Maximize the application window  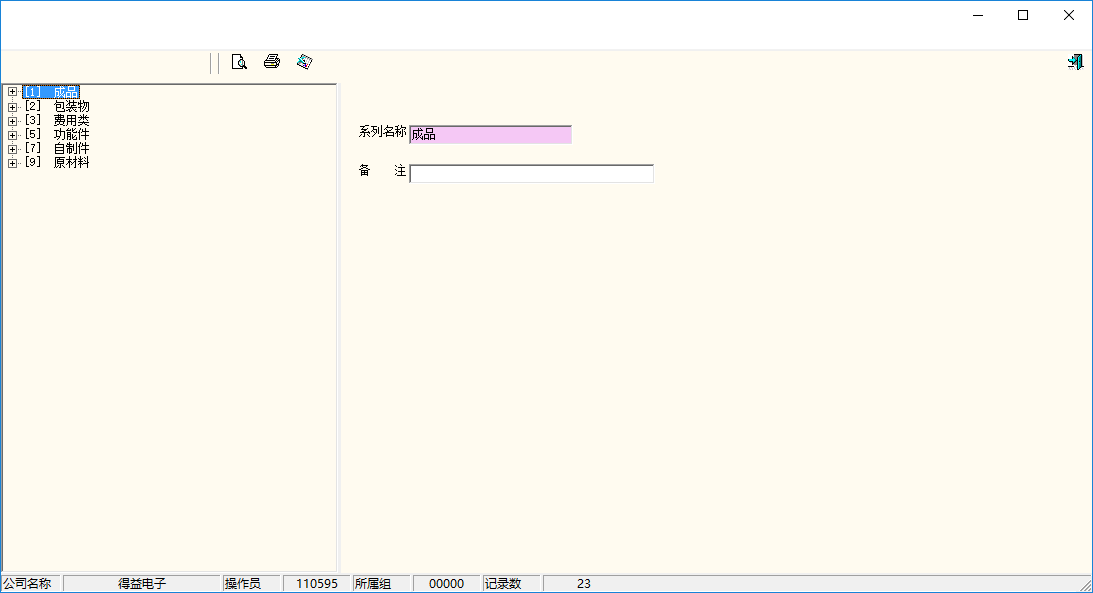(x=1023, y=15)
